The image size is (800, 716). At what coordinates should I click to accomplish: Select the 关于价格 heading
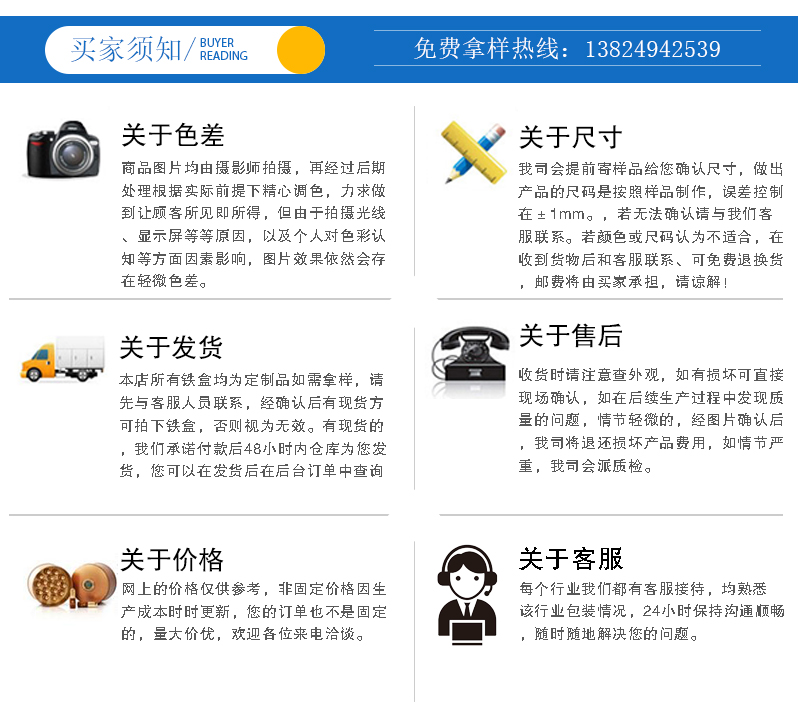pyautogui.click(x=172, y=560)
